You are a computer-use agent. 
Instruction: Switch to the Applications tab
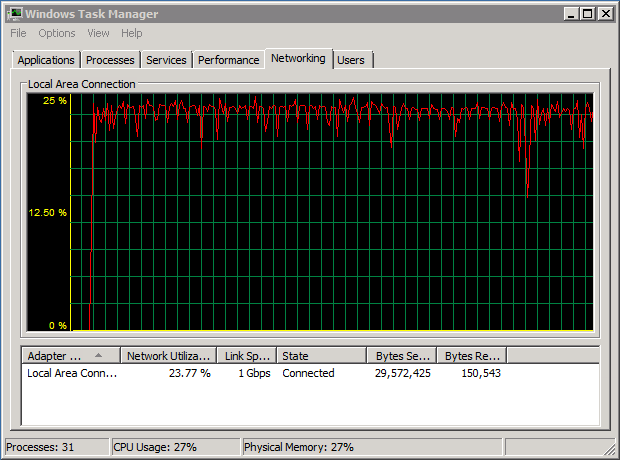(46, 60)
